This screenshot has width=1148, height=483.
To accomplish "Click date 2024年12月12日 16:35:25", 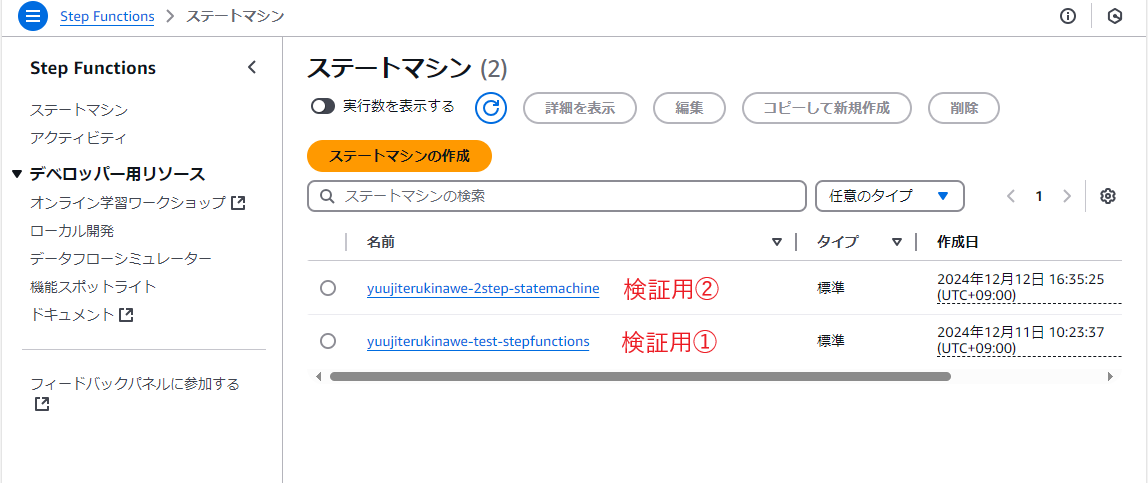I will [1021, 280].
